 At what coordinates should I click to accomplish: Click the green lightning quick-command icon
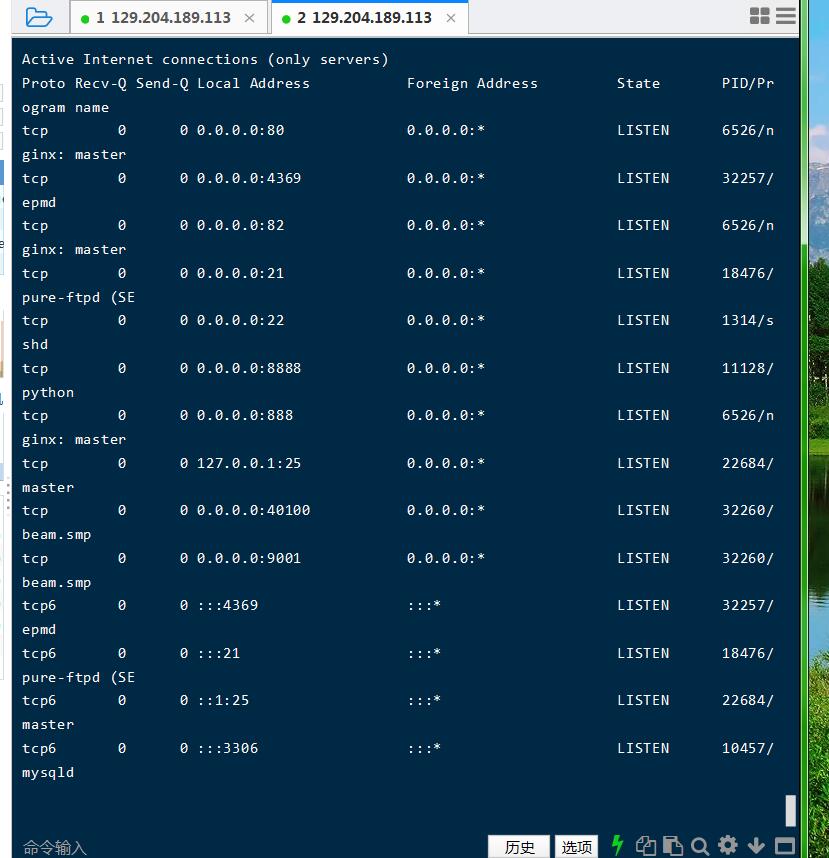617,845
